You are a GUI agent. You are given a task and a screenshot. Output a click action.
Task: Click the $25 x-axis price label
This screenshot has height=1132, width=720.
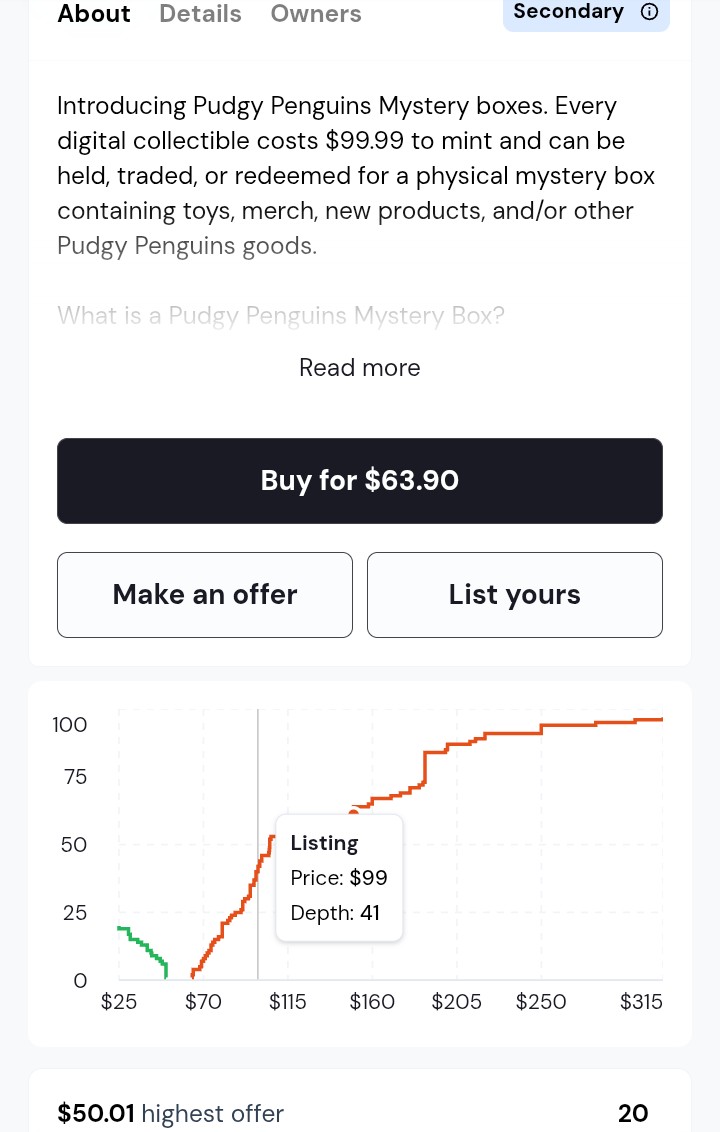pos(119,1002)
